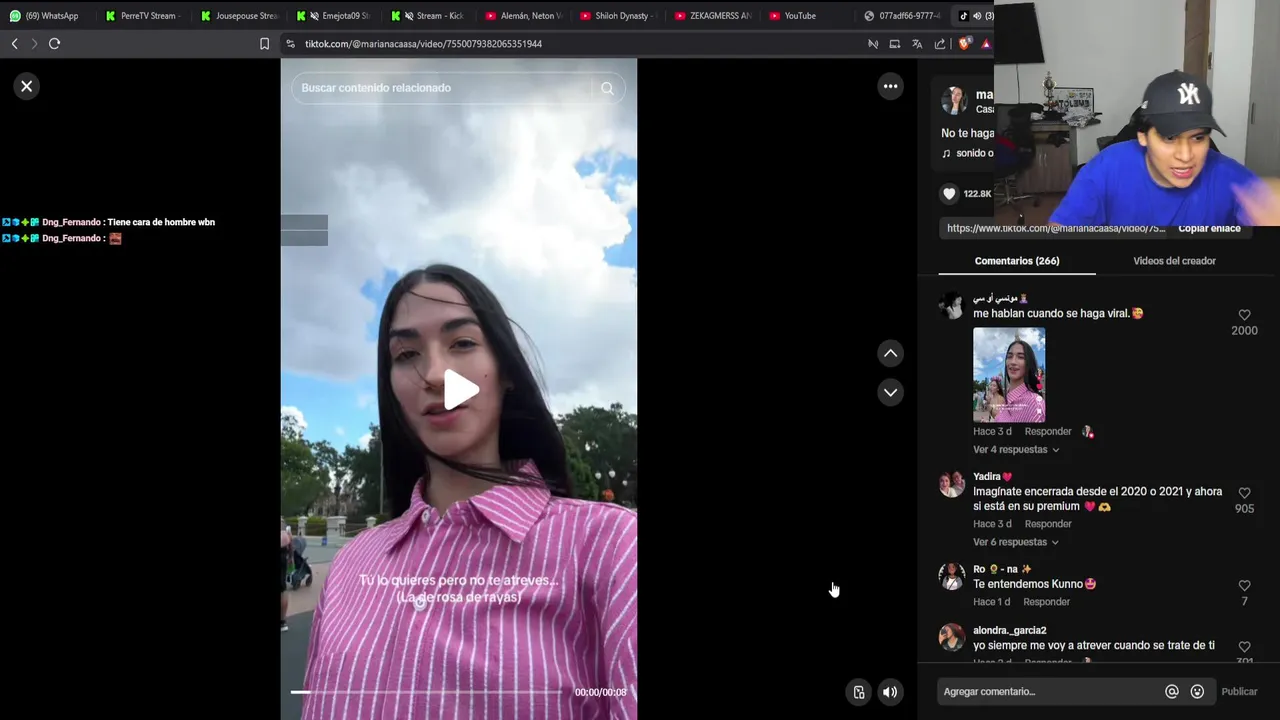Click the bookmark icon left of the address bar
The image size is (1280, 720).
[x=264, y=44]
